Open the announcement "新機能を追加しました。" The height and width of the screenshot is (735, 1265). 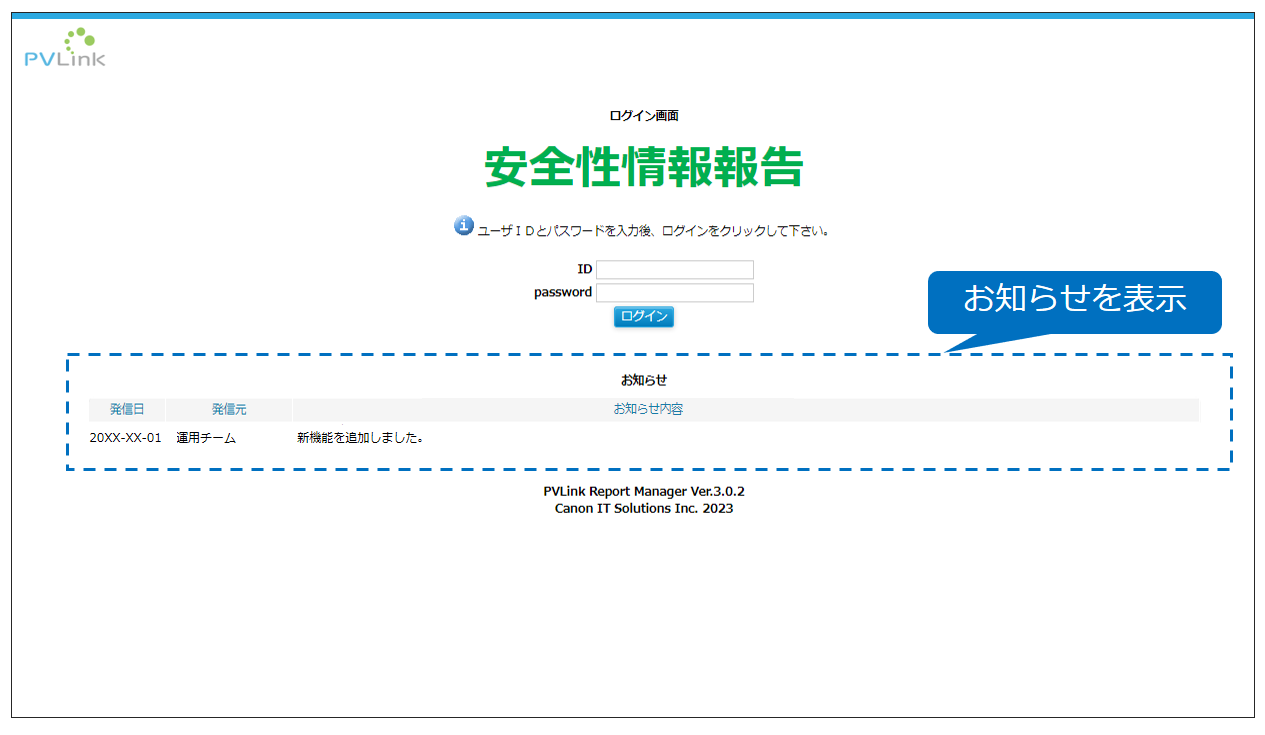(357, 437)
